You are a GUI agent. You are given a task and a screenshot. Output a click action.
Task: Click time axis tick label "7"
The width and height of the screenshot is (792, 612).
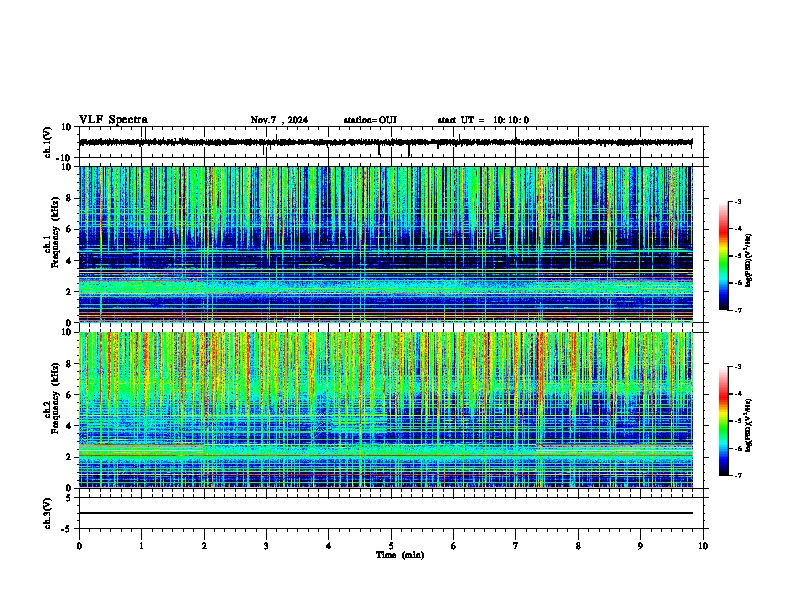(x=516, y=546)
